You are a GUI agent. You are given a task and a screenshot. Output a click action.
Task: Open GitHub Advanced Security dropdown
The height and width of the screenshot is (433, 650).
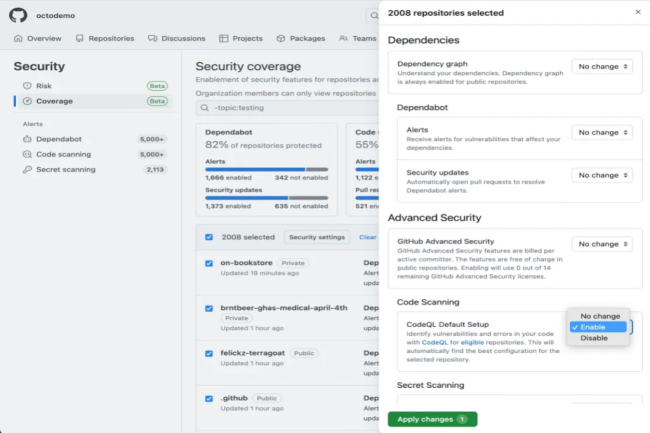tap(602, 243)
